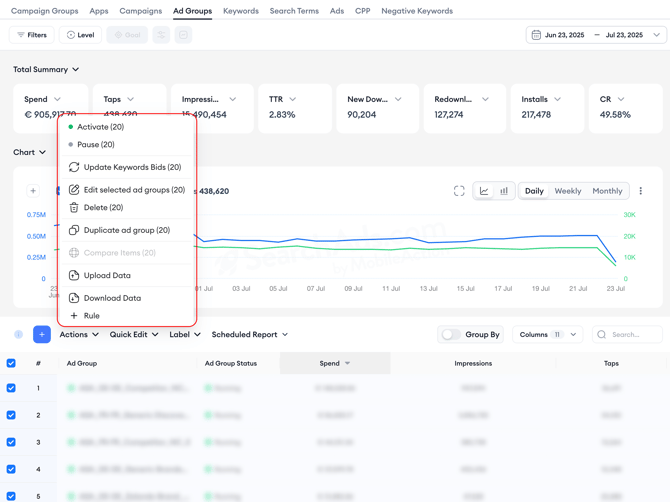Expand the Total Summary section chevron
This screenshot has width=670, height=502.
coord(76,70)
